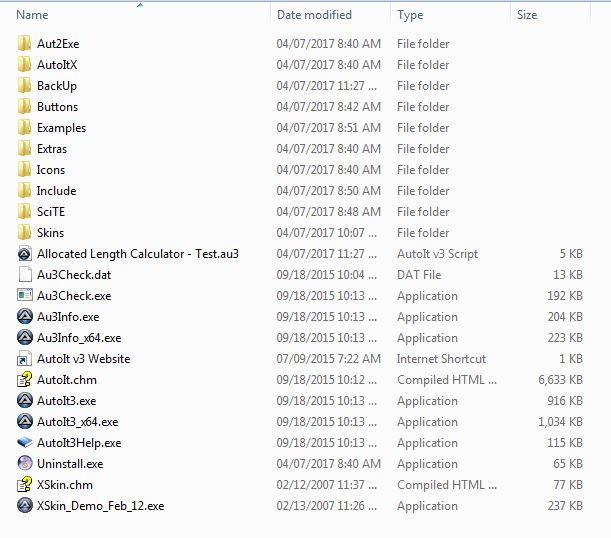This screenshot has width=611, height=538.
Task: Select the Examples folder name
Action: pos(62,128)
